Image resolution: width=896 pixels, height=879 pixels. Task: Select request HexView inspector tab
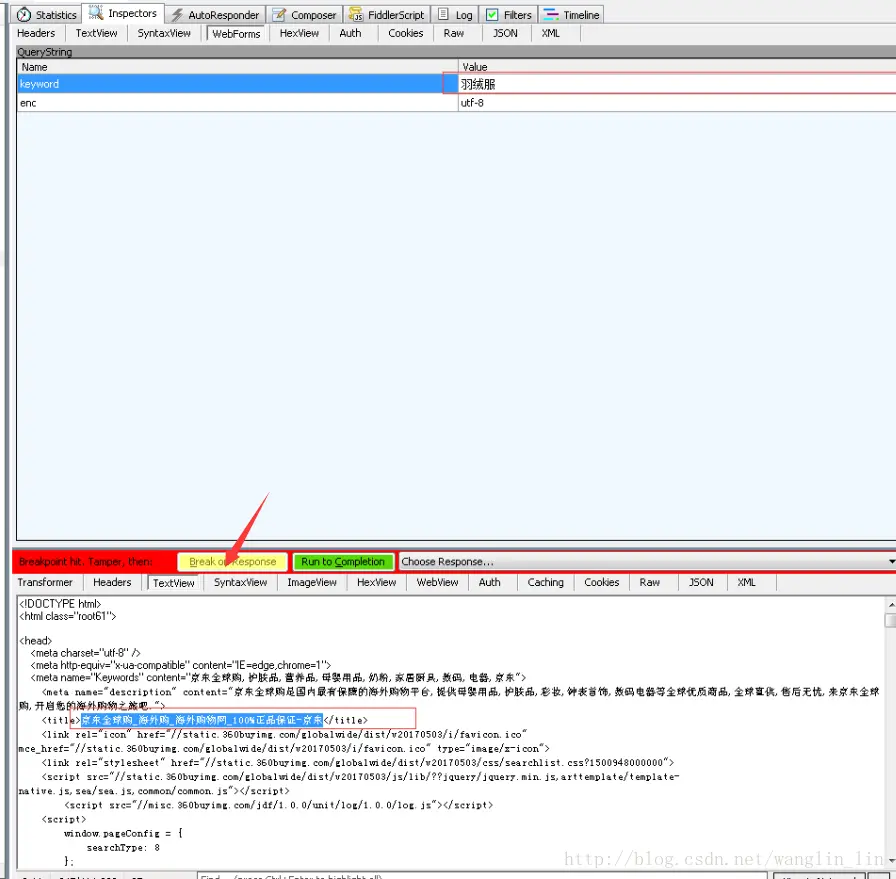tap(299, 33)
